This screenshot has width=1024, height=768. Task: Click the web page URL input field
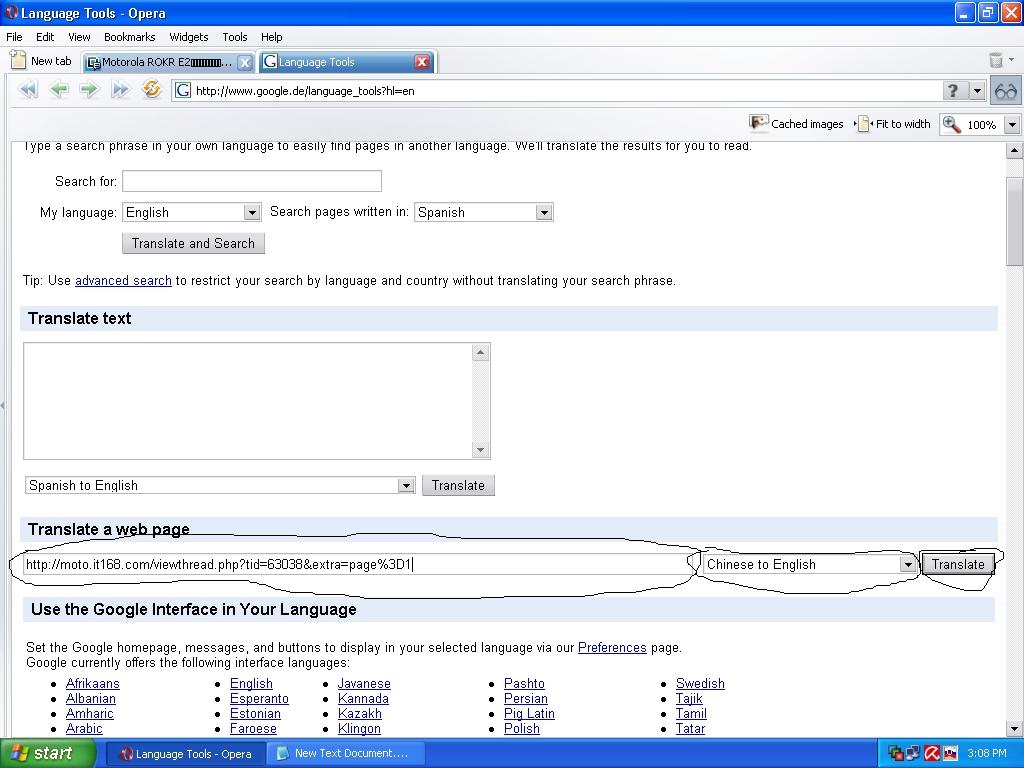point(357,564)
